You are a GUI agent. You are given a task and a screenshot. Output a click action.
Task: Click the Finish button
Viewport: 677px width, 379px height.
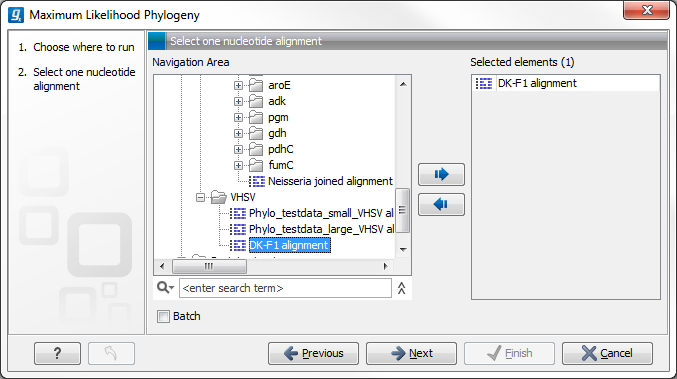tap(509, 354)
